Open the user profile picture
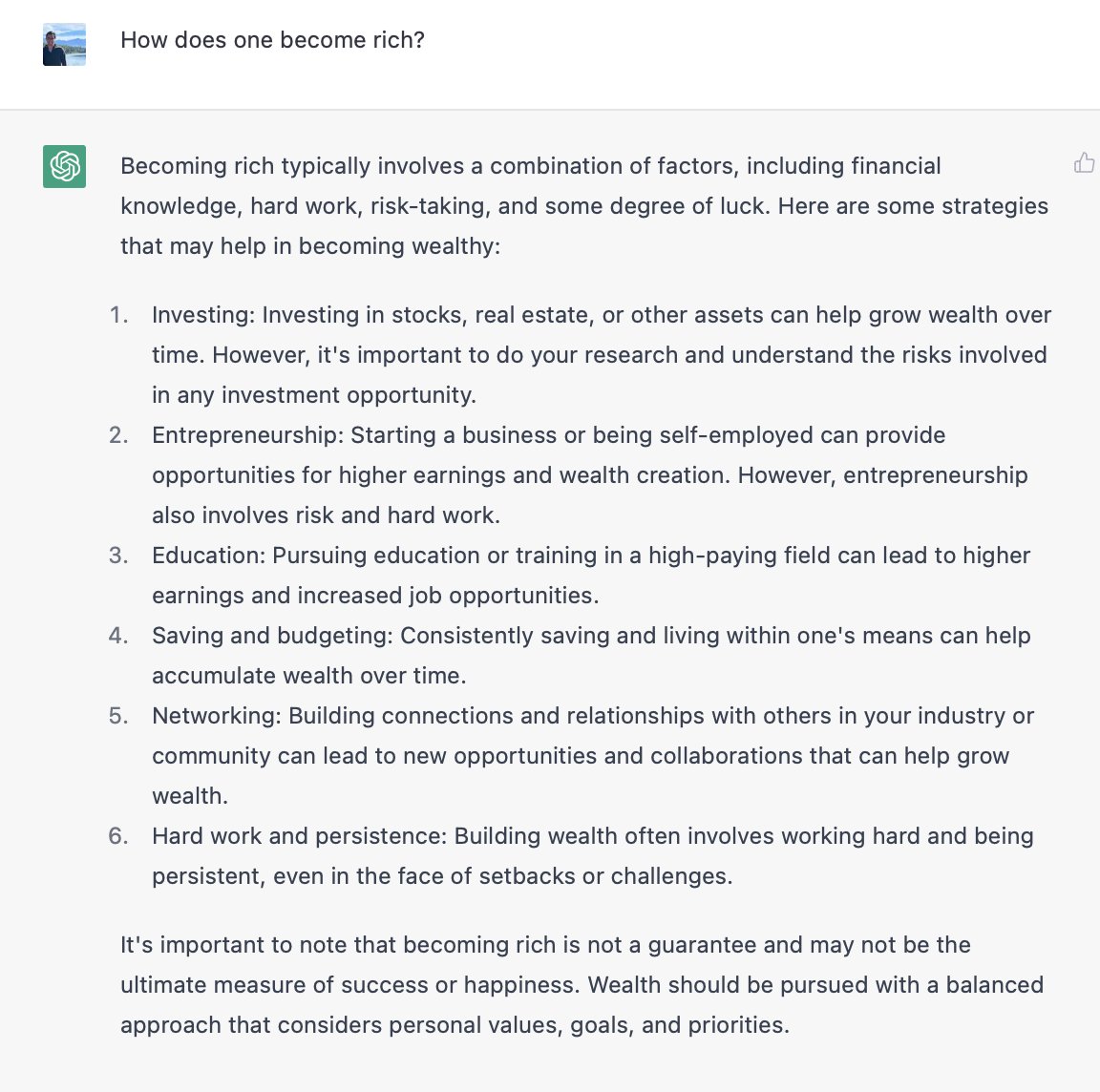1100x1092 pixels. pos(65,44)
